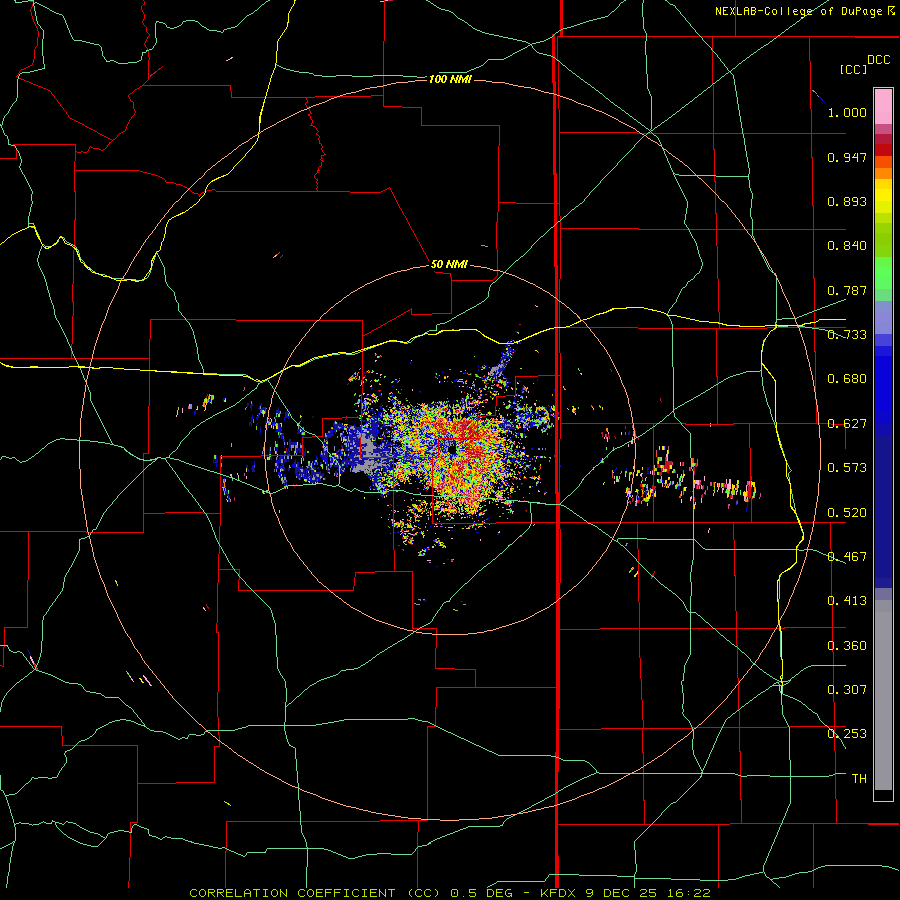The height and width of the screenshot is (900, 900).
Task: Select the 0.307 legend value
Action: pyautogui.click(x=847, y=690)
